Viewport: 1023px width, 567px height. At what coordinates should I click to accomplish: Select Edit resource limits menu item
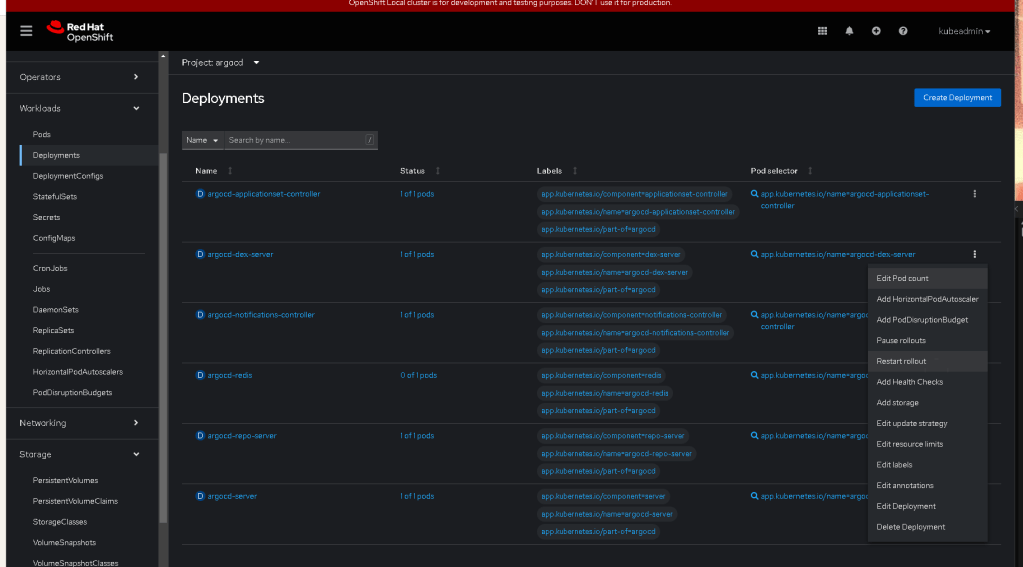927,444
